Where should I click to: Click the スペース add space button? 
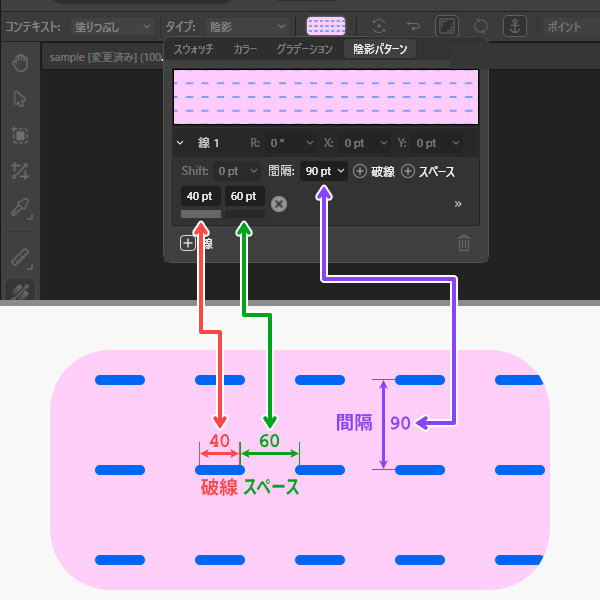coord(428,171)
